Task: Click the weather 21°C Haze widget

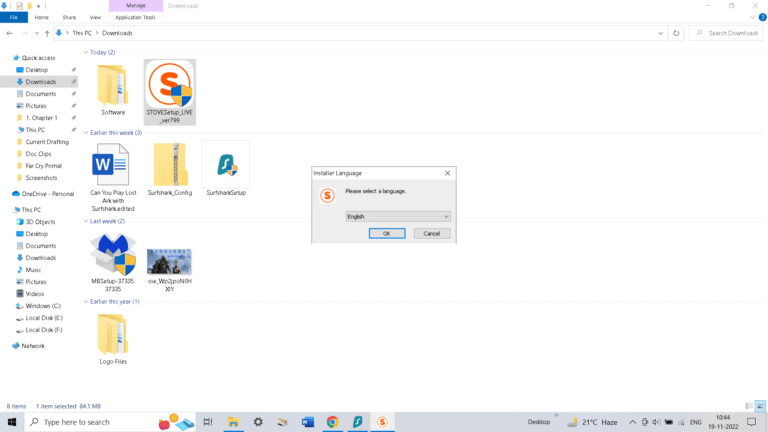Action: point(593,422)
